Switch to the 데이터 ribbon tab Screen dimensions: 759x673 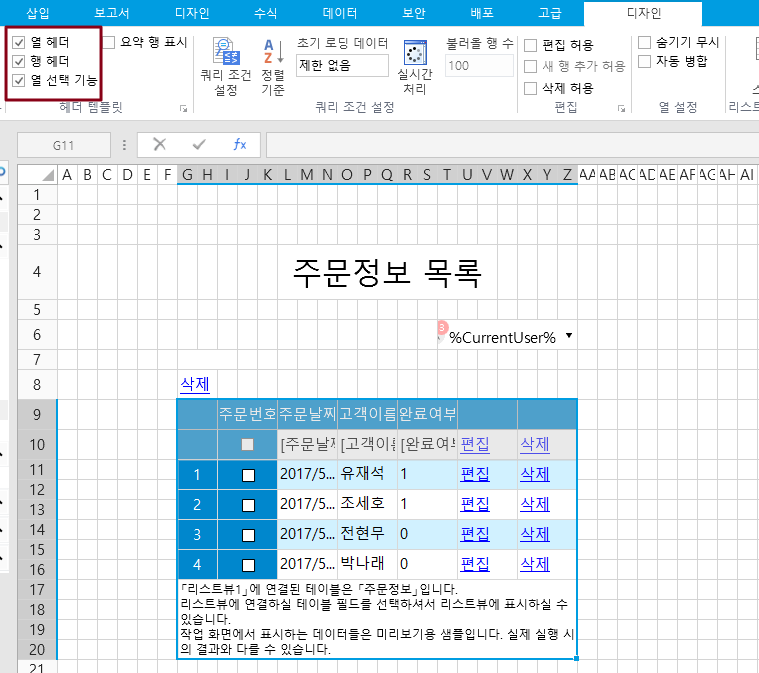click(x=340, y=13)
